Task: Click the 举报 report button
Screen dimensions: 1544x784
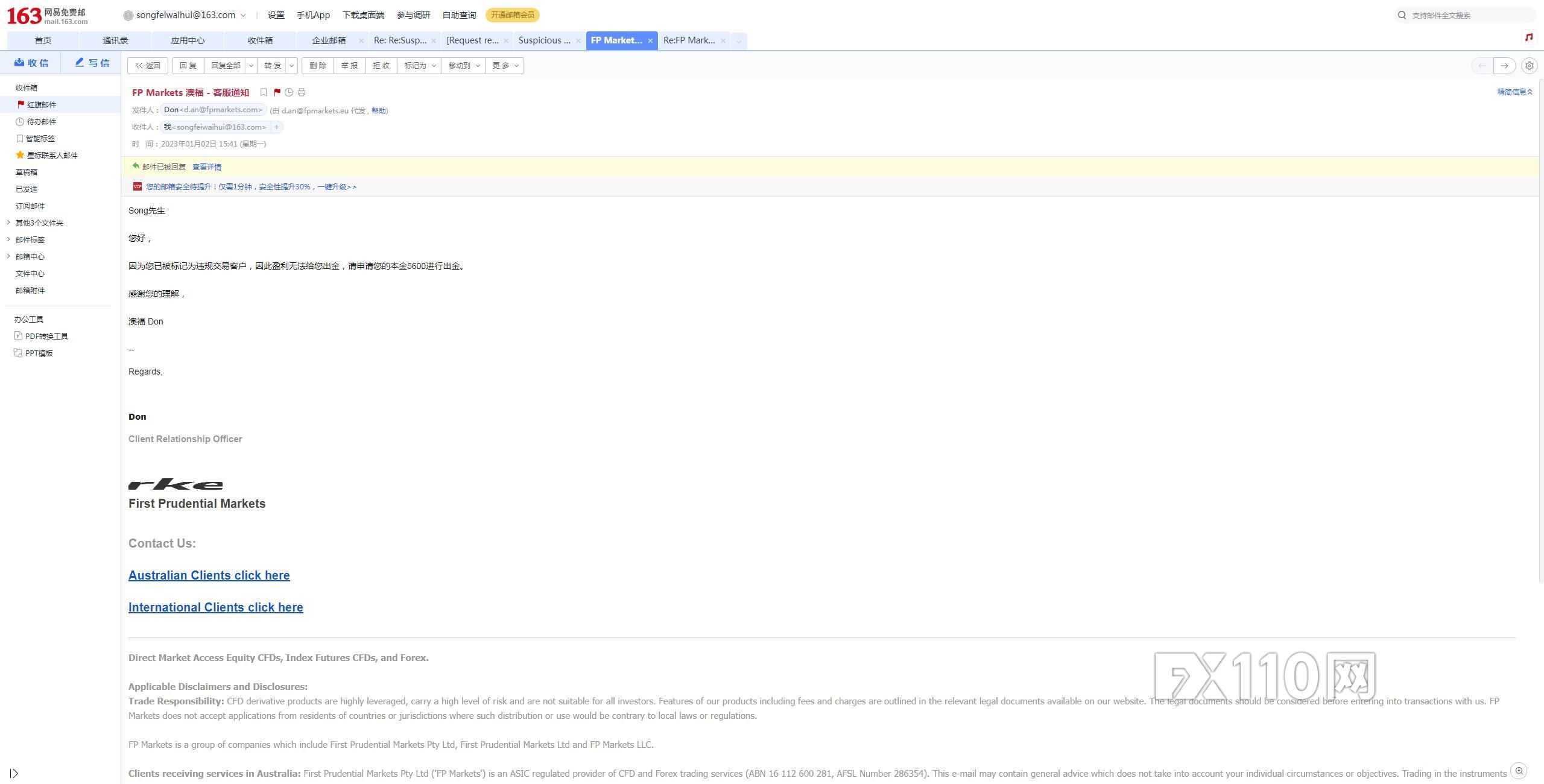Action: point(349,66)
